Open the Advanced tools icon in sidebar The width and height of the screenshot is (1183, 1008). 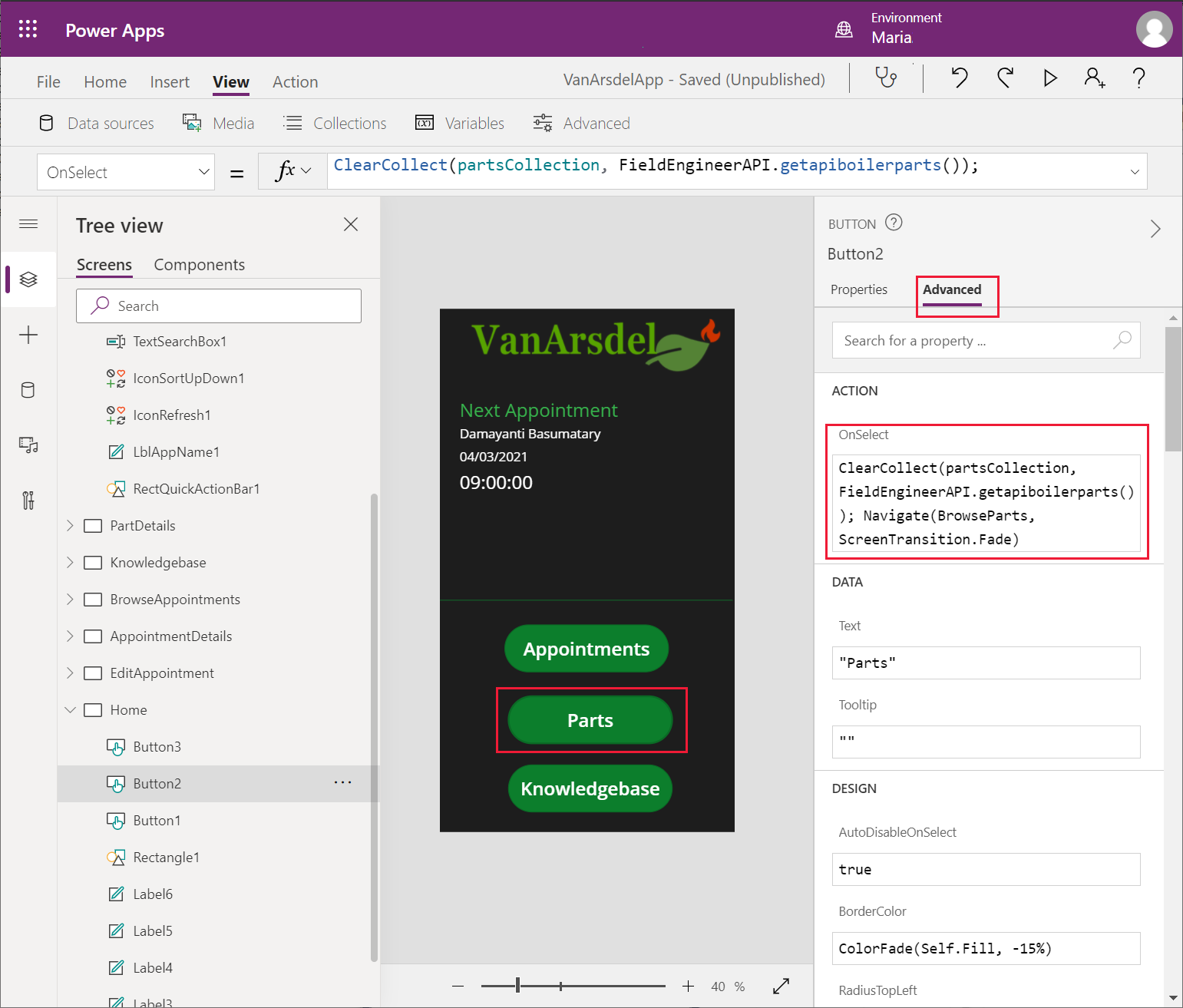click(28, 501)
